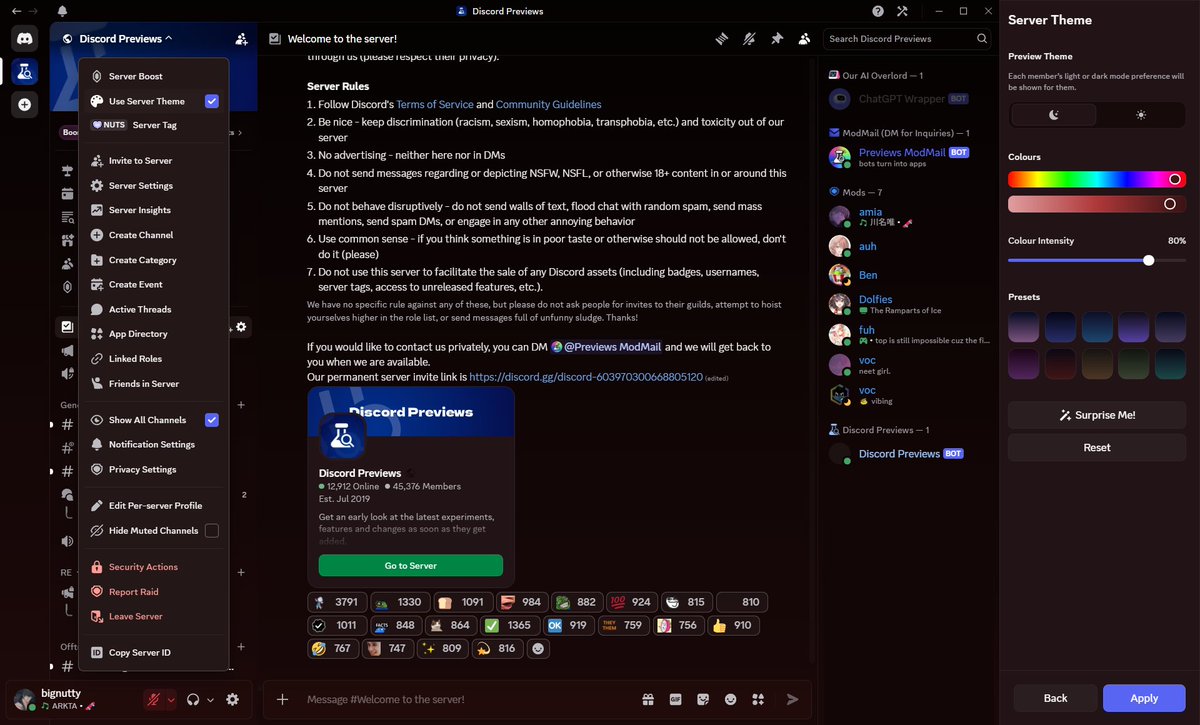
Task: Select dark mode moon preview theme
Action: [1053, 115]
